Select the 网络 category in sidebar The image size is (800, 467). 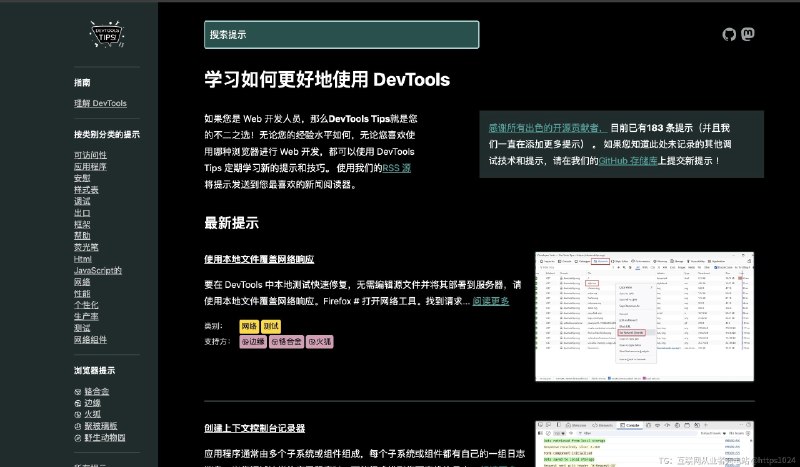coord(82,282)
